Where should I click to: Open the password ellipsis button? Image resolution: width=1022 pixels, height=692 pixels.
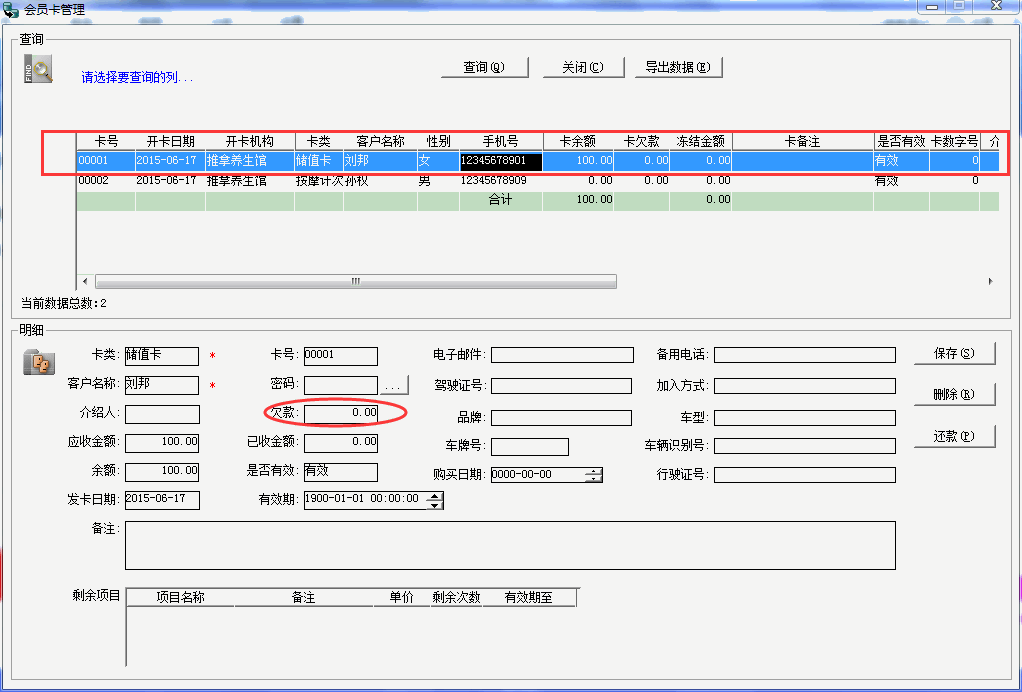click(x=393, y=385)
